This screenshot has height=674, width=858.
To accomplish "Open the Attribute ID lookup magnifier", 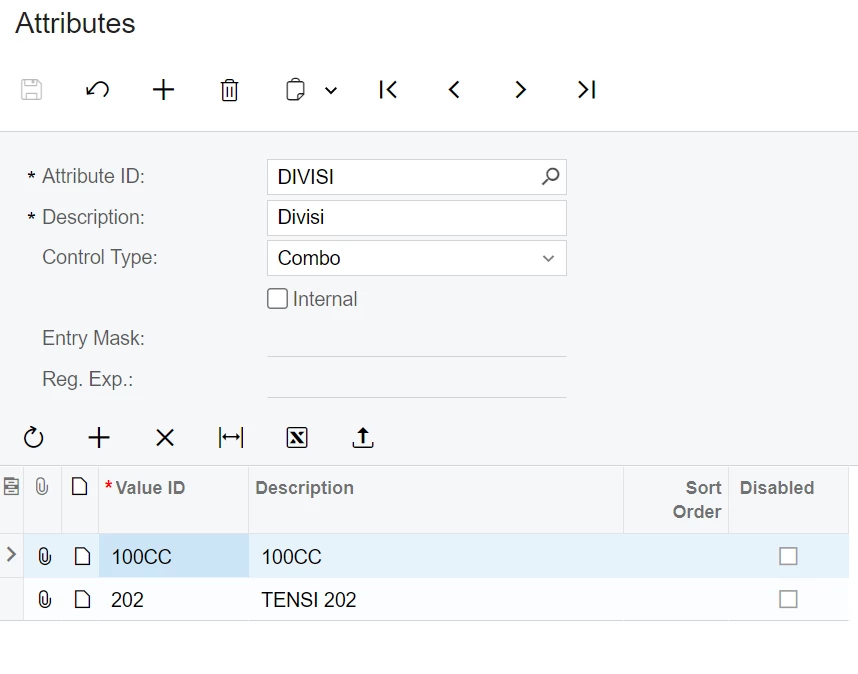I will click(x=550, y=177).
